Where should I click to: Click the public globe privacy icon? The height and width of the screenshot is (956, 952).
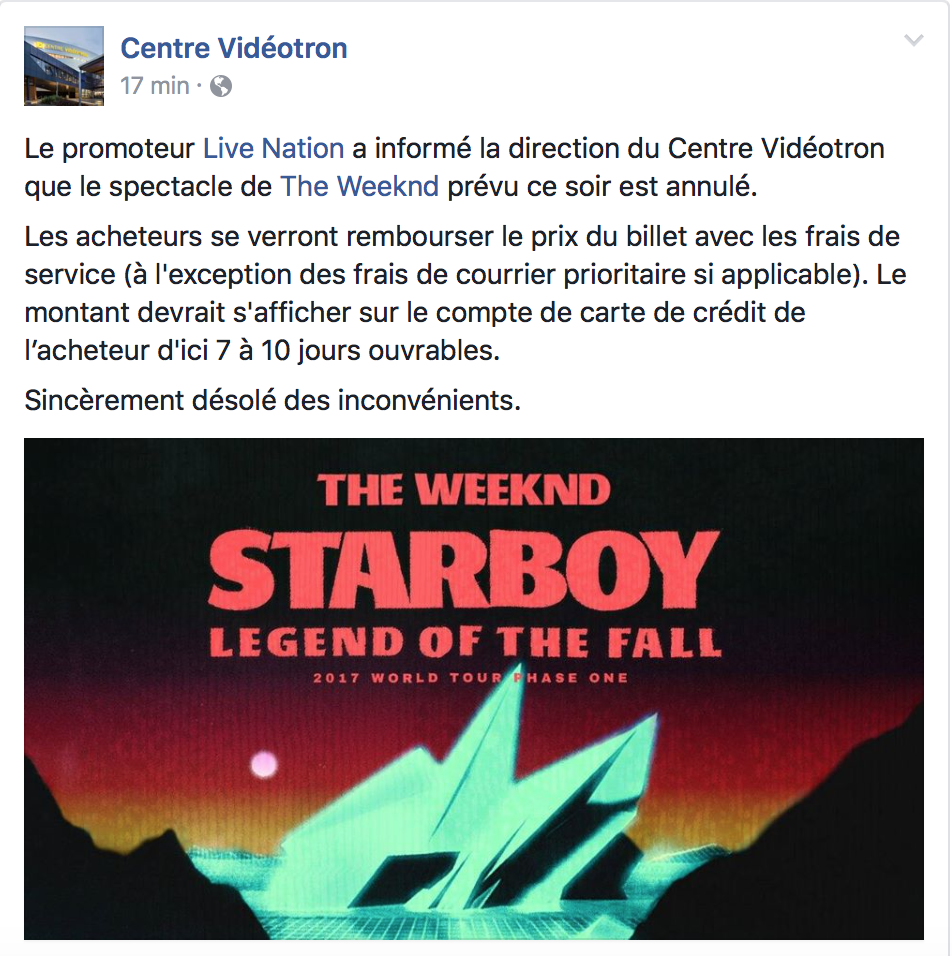[221, 86]
